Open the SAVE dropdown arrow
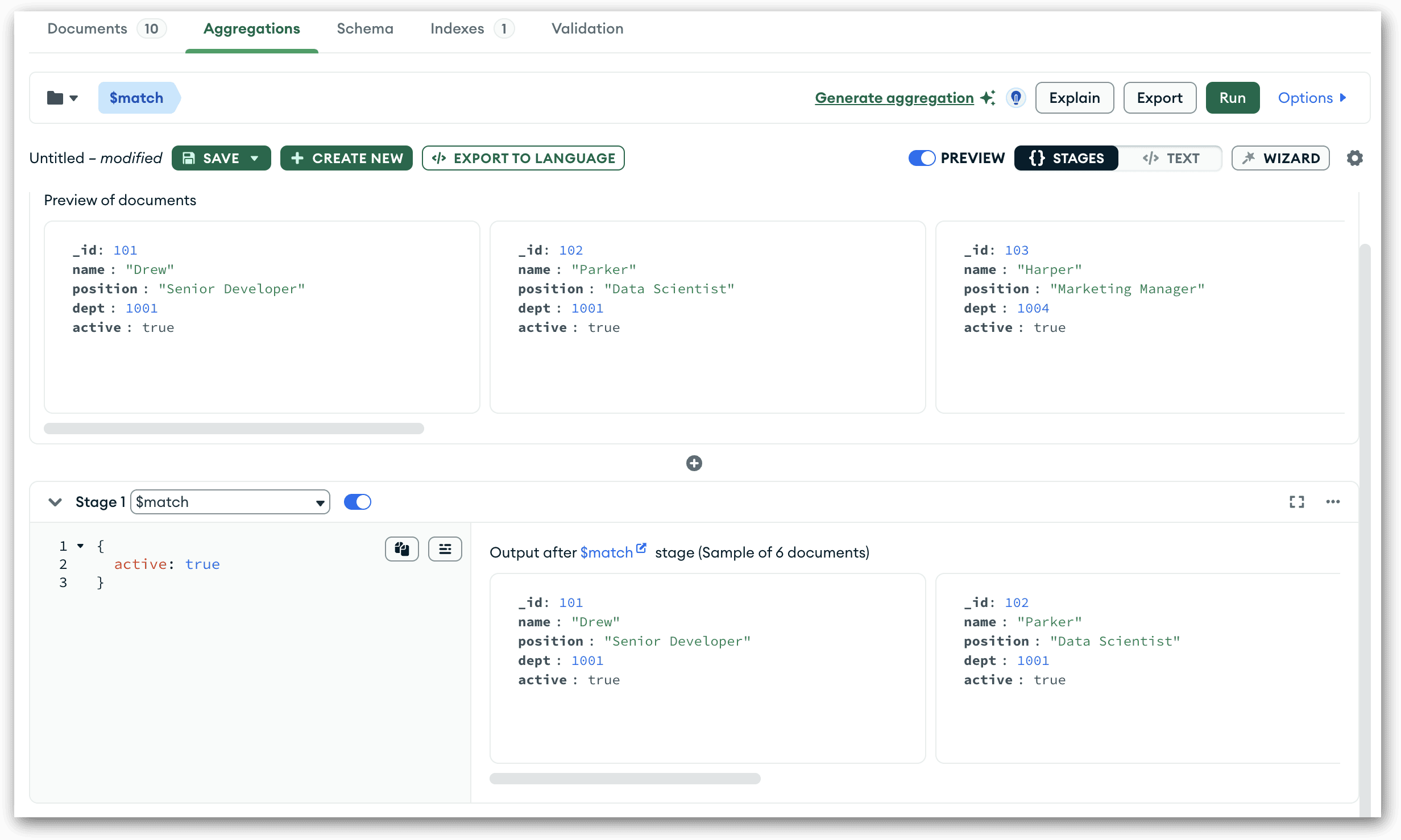This screenshot has width=1401, height=840. point(255,158)
